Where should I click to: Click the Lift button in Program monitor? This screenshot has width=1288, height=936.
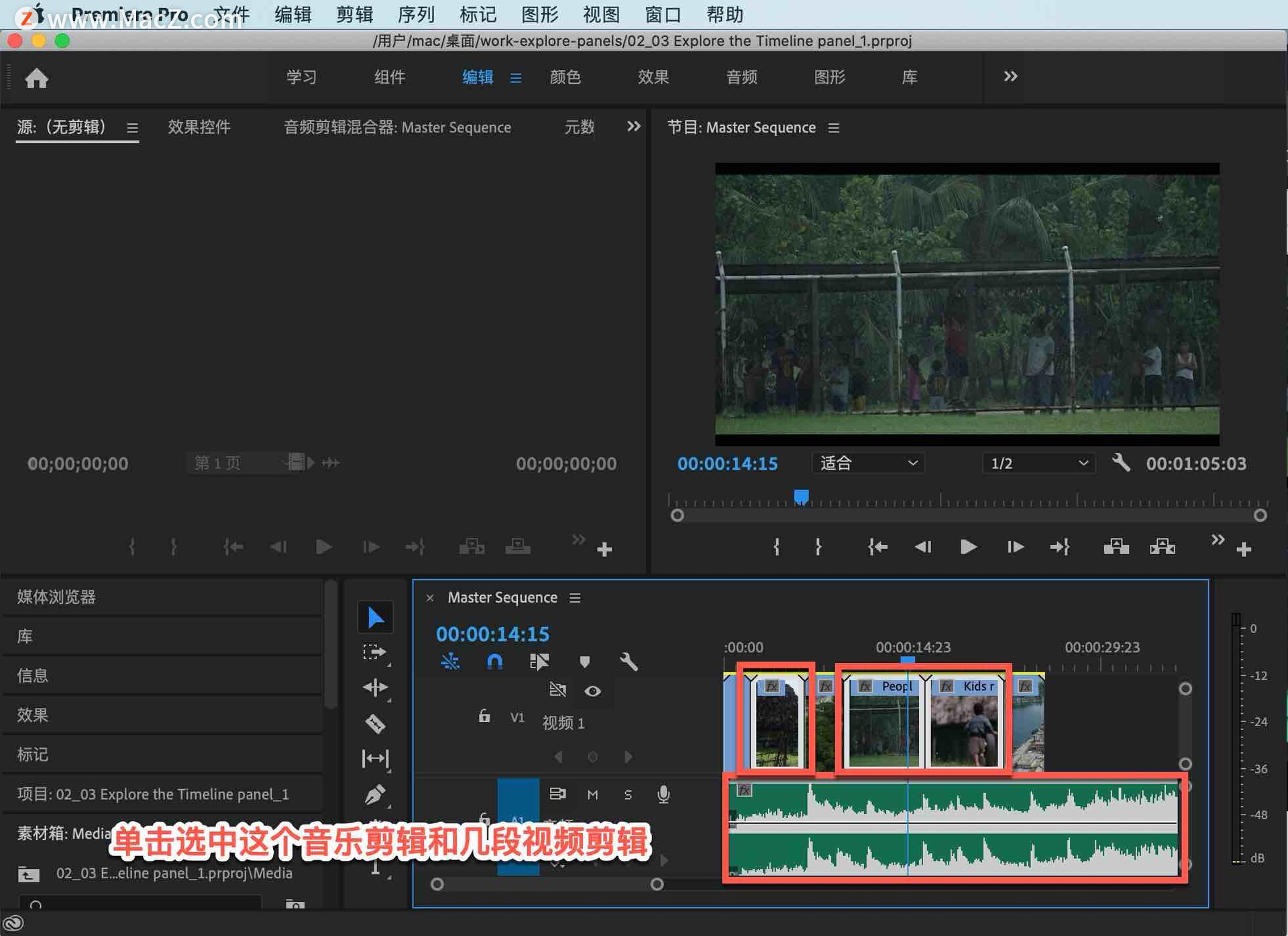click(1116, 547)
